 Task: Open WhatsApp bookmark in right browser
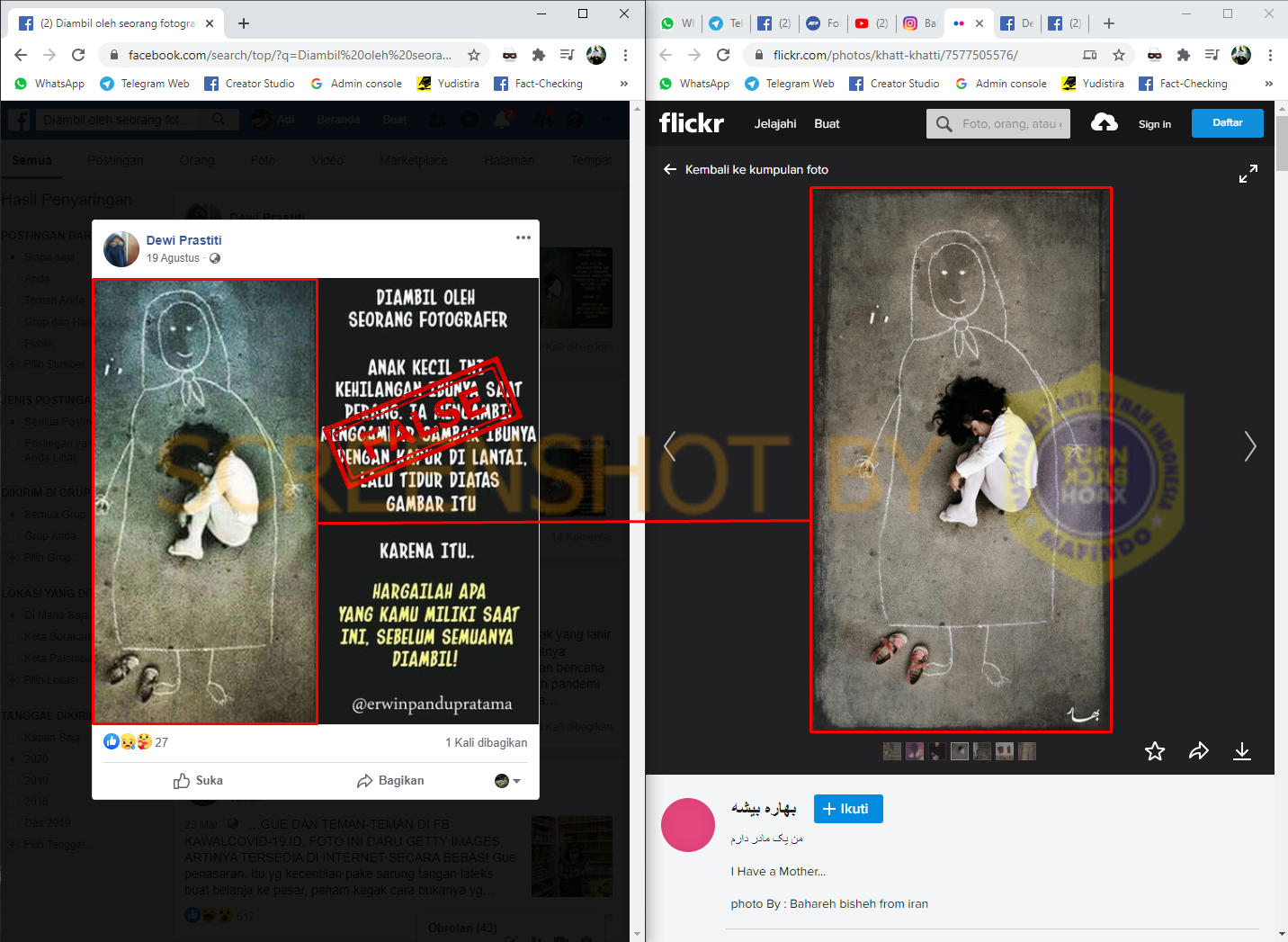pos(695,84)
